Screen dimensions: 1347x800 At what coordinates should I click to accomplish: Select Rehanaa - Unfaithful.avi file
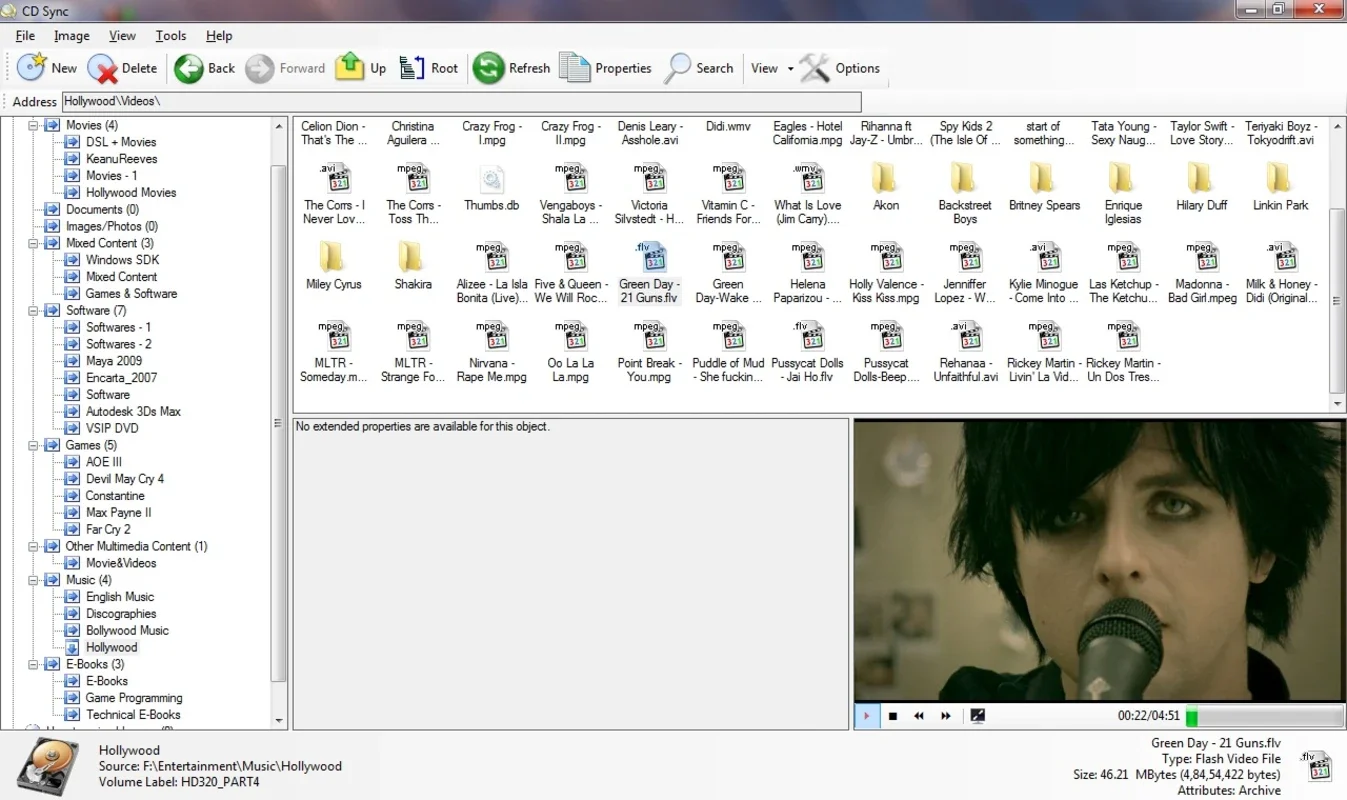pos(965,352)
